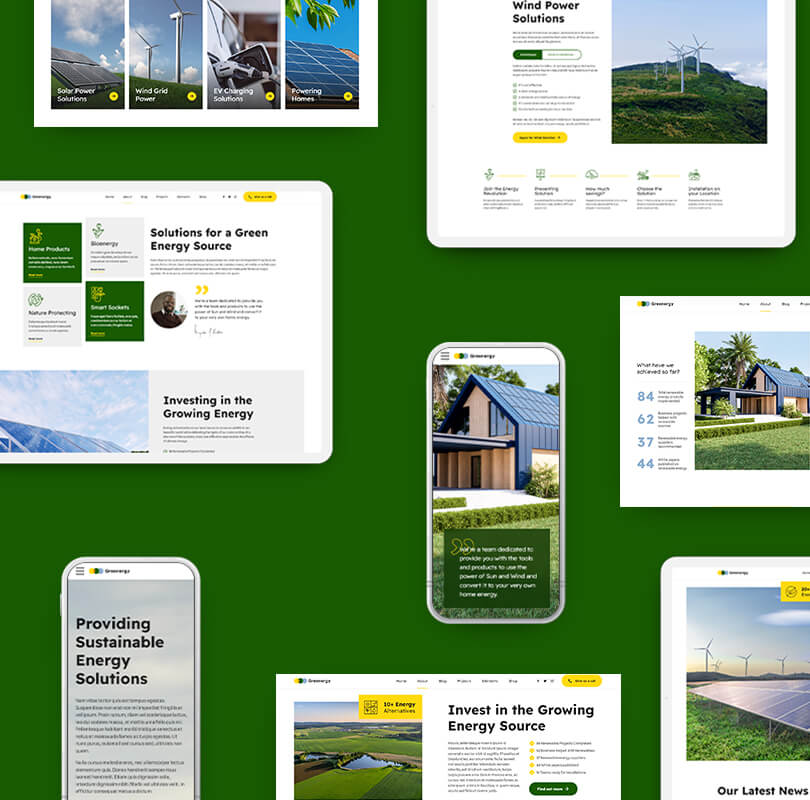Click arrow icon on Solar Power Solutions card

pos(114,96)
